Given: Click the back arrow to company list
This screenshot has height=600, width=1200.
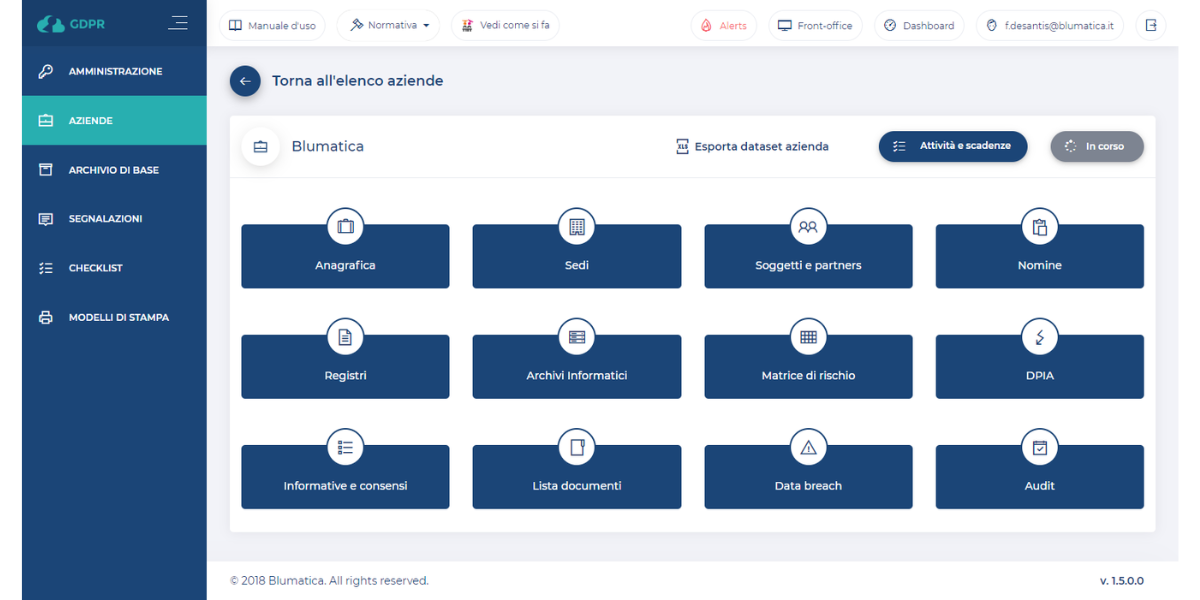Looking at the screenshot, I should tap(245, 81).
